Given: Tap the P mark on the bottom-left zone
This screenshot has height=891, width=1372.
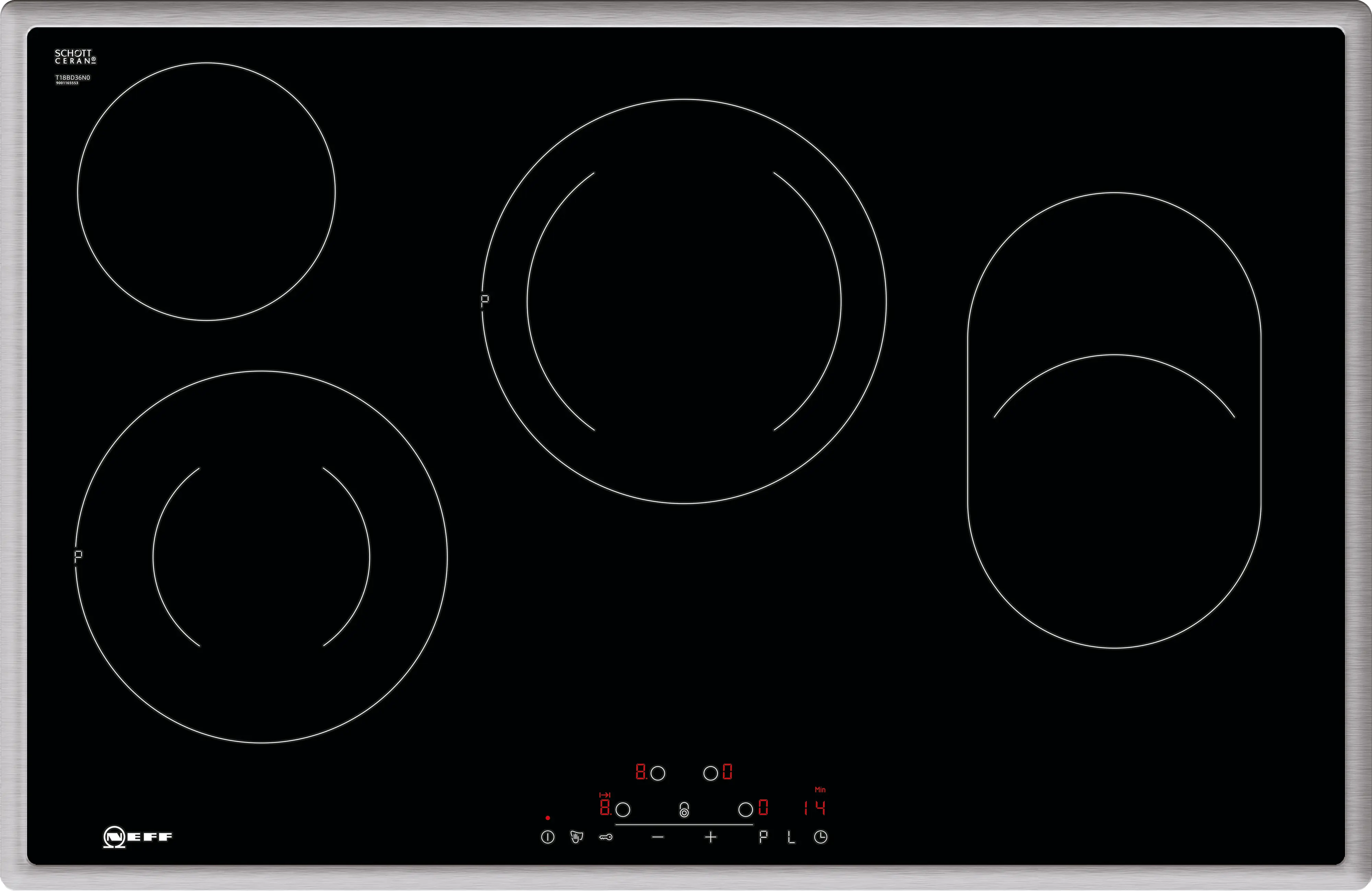Looking at the screenshot, I should click(x=79, y=556).
